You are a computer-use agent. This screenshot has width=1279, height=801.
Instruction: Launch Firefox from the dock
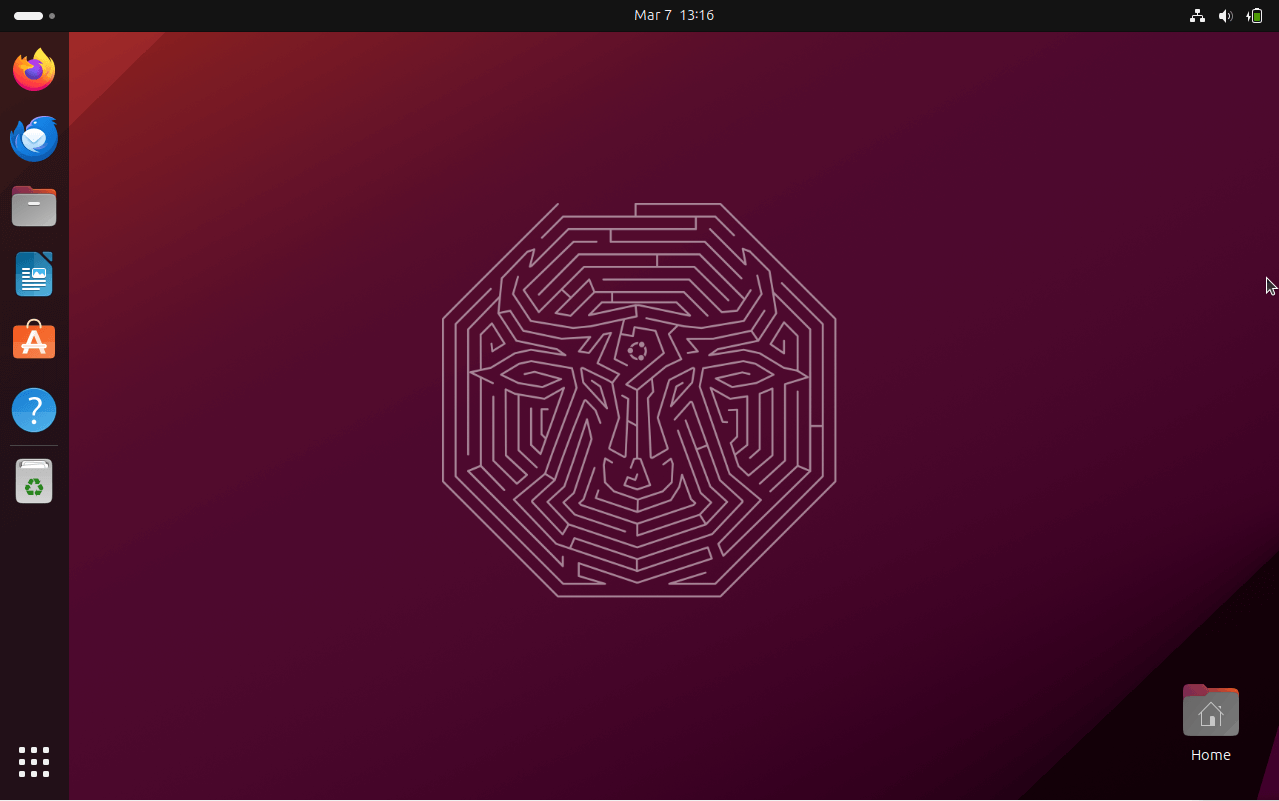pos(33,69)
